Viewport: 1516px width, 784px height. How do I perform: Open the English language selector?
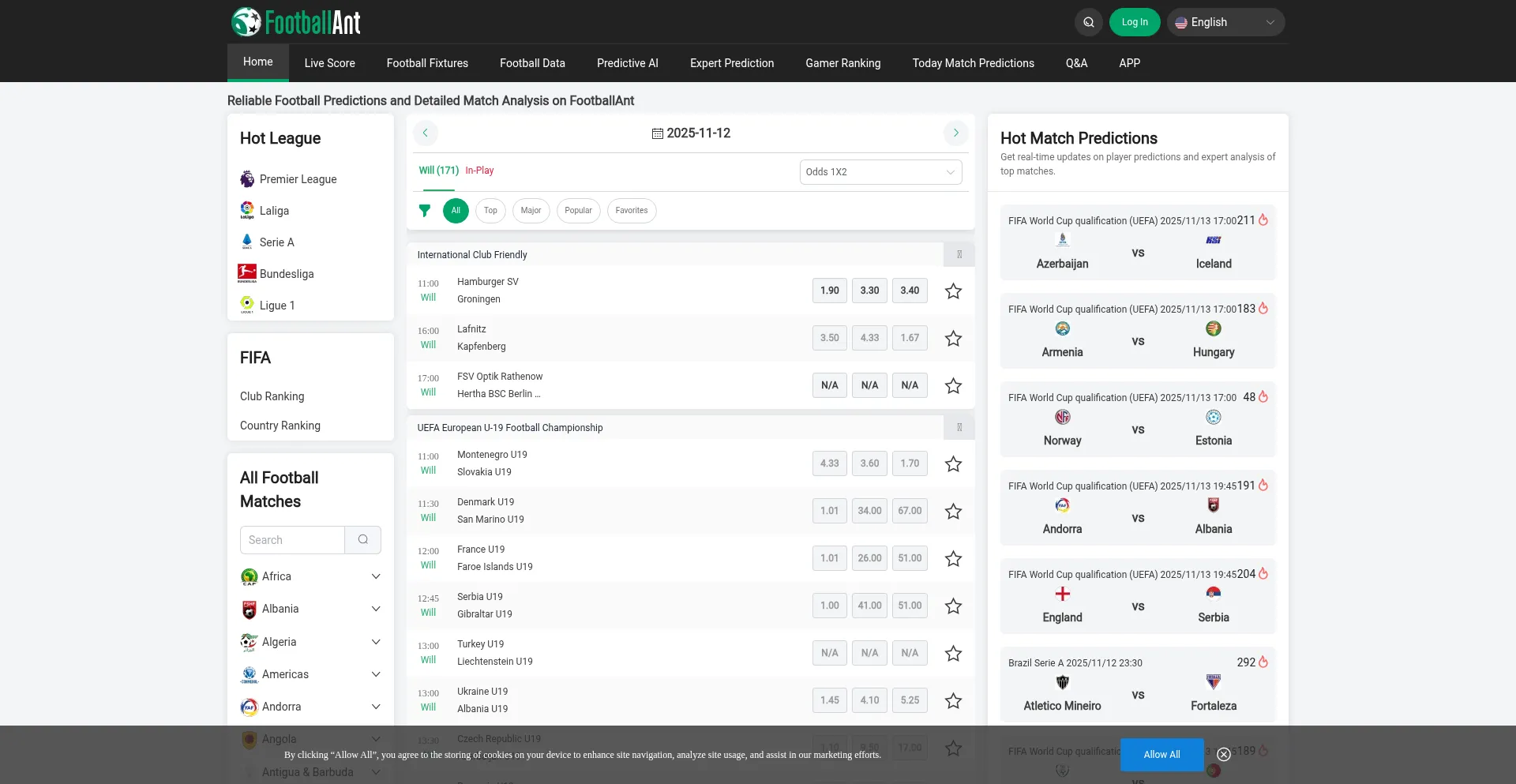pyautogui.click(x=1225, y=22)
